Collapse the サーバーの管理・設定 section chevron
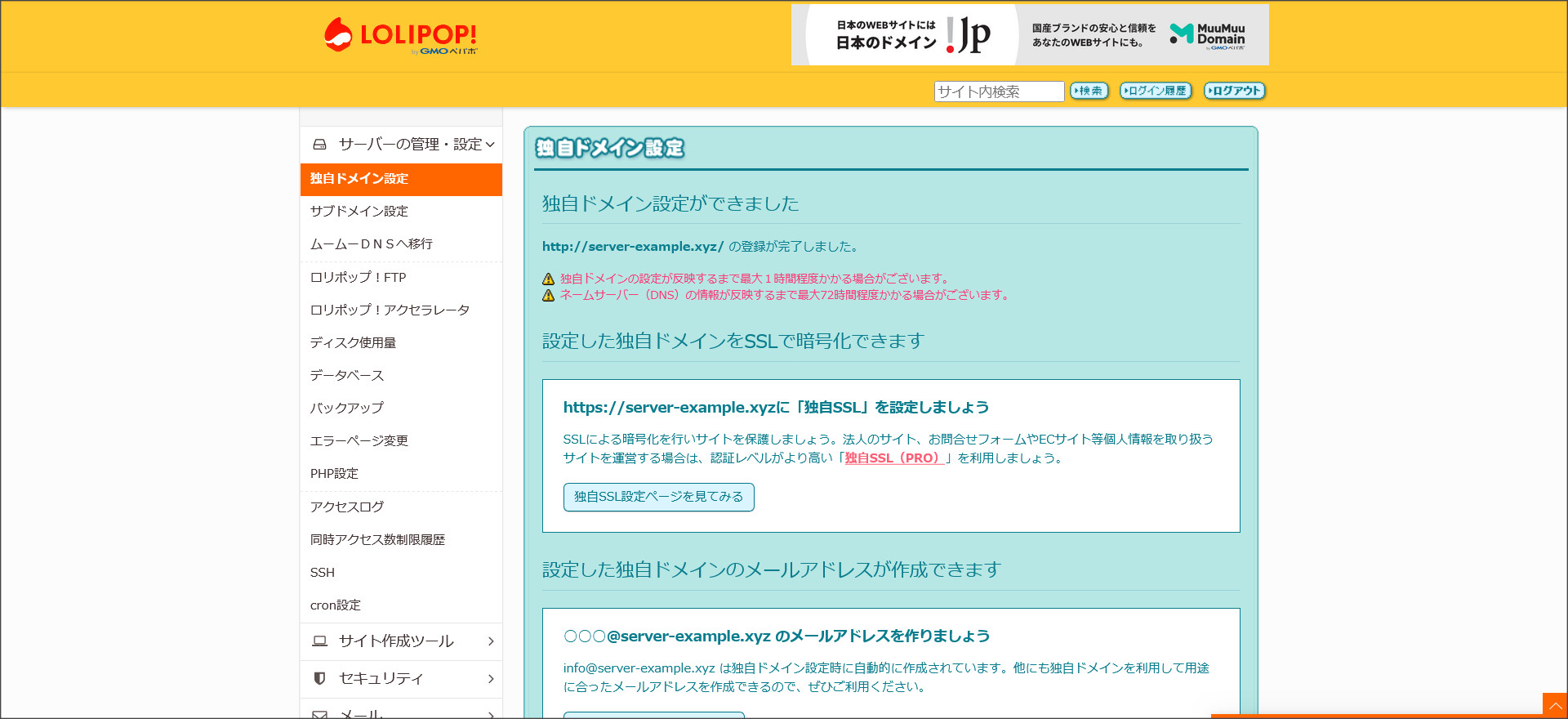This screenshot has height=719, width=1568. point(490,145)
